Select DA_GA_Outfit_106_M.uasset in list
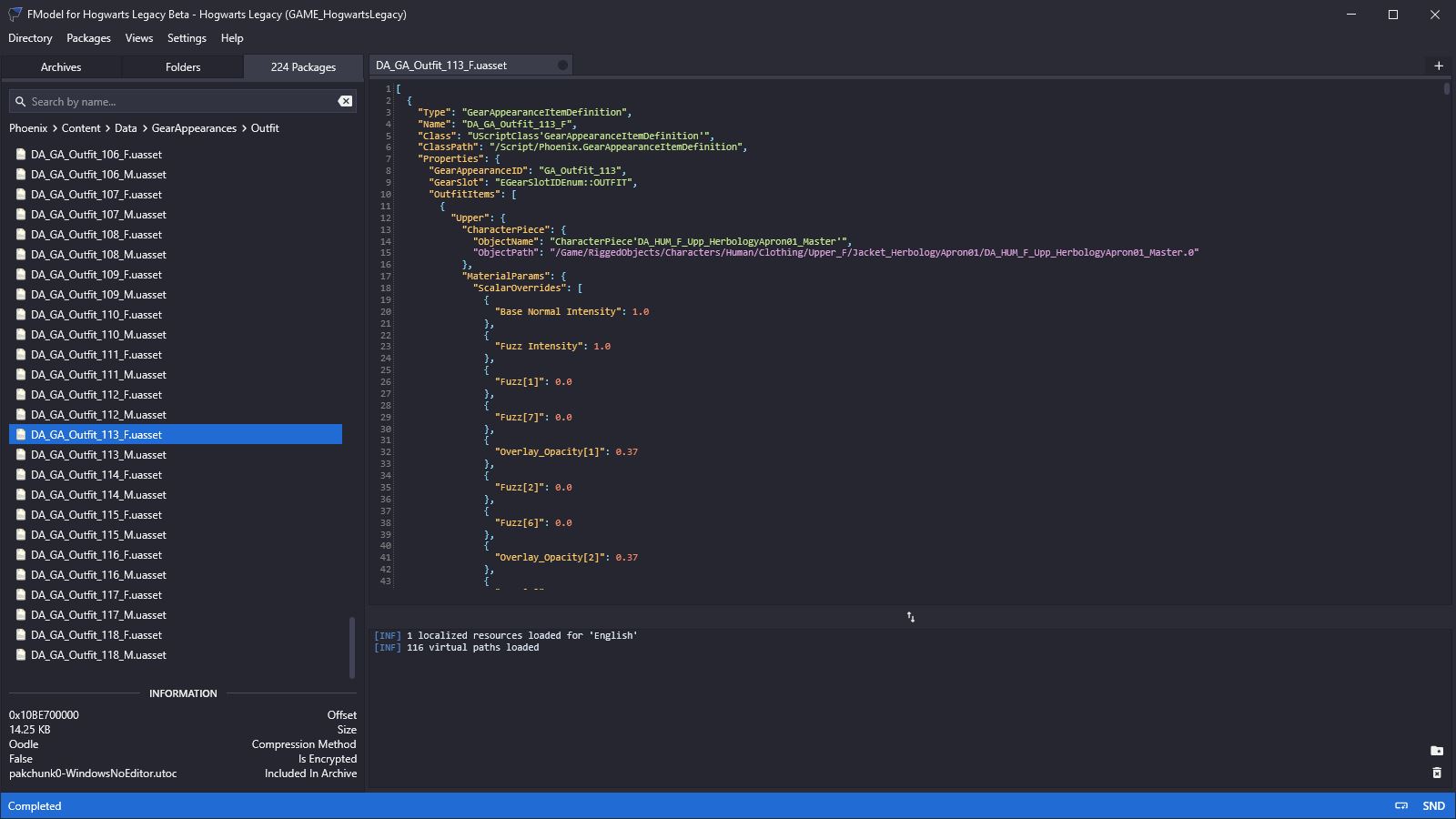Image resolution: width=1456 pixels, height=819 pixels. [x=176, y=175]
